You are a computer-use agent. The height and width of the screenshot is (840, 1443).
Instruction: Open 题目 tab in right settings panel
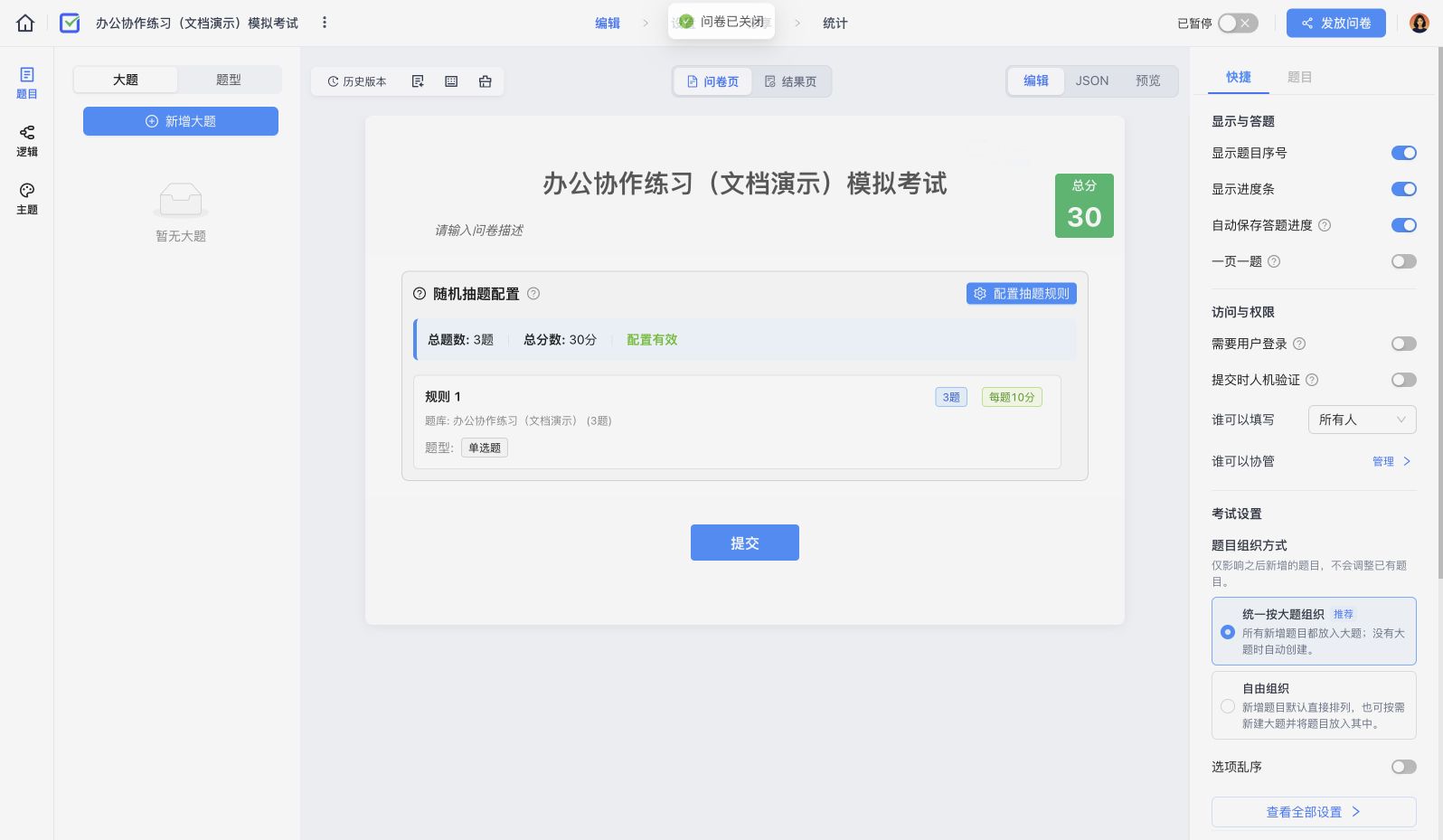pos(1299,77)
